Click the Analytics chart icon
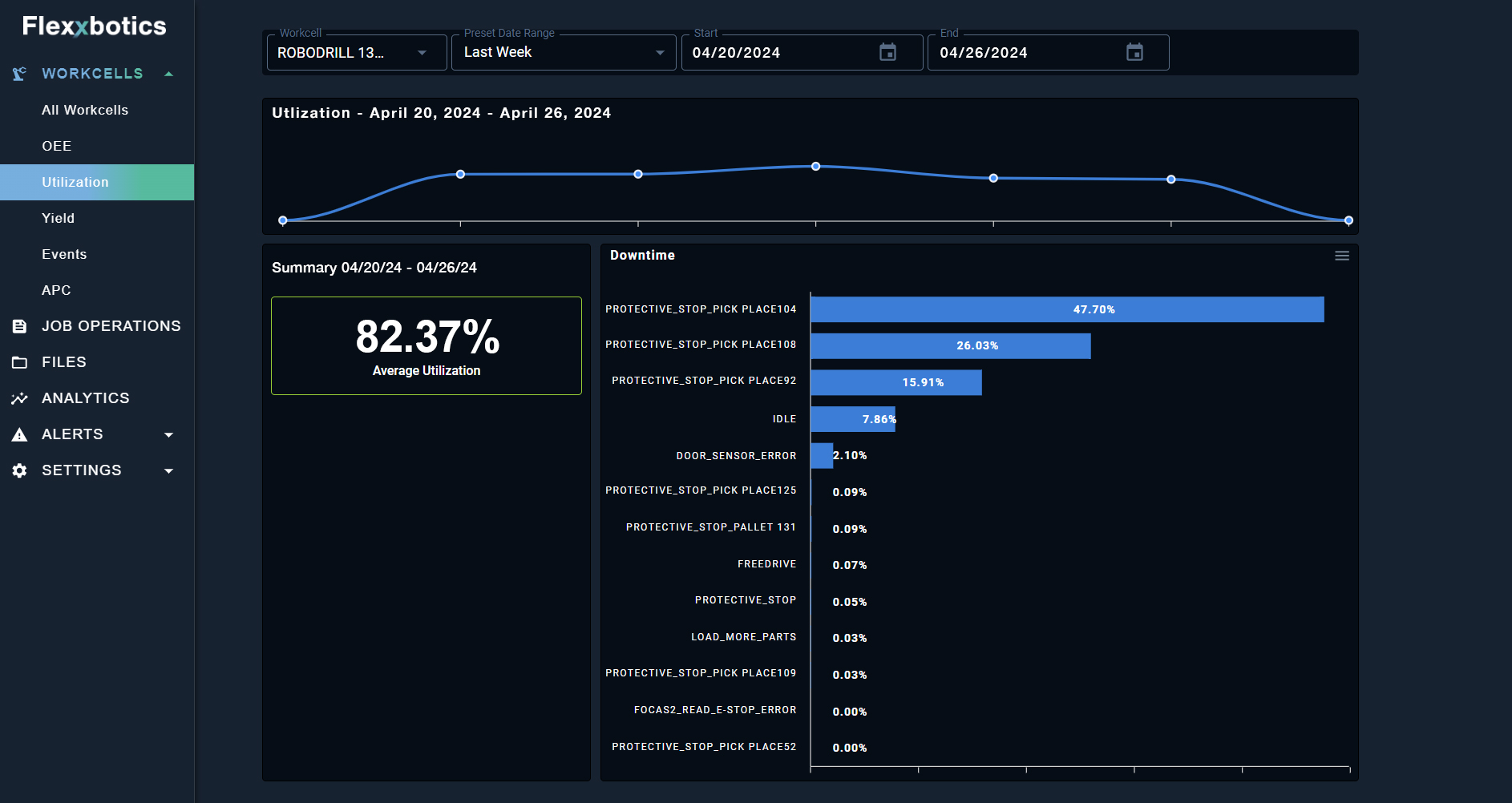This screenshot has height=803, width=1512. (20, 398)
